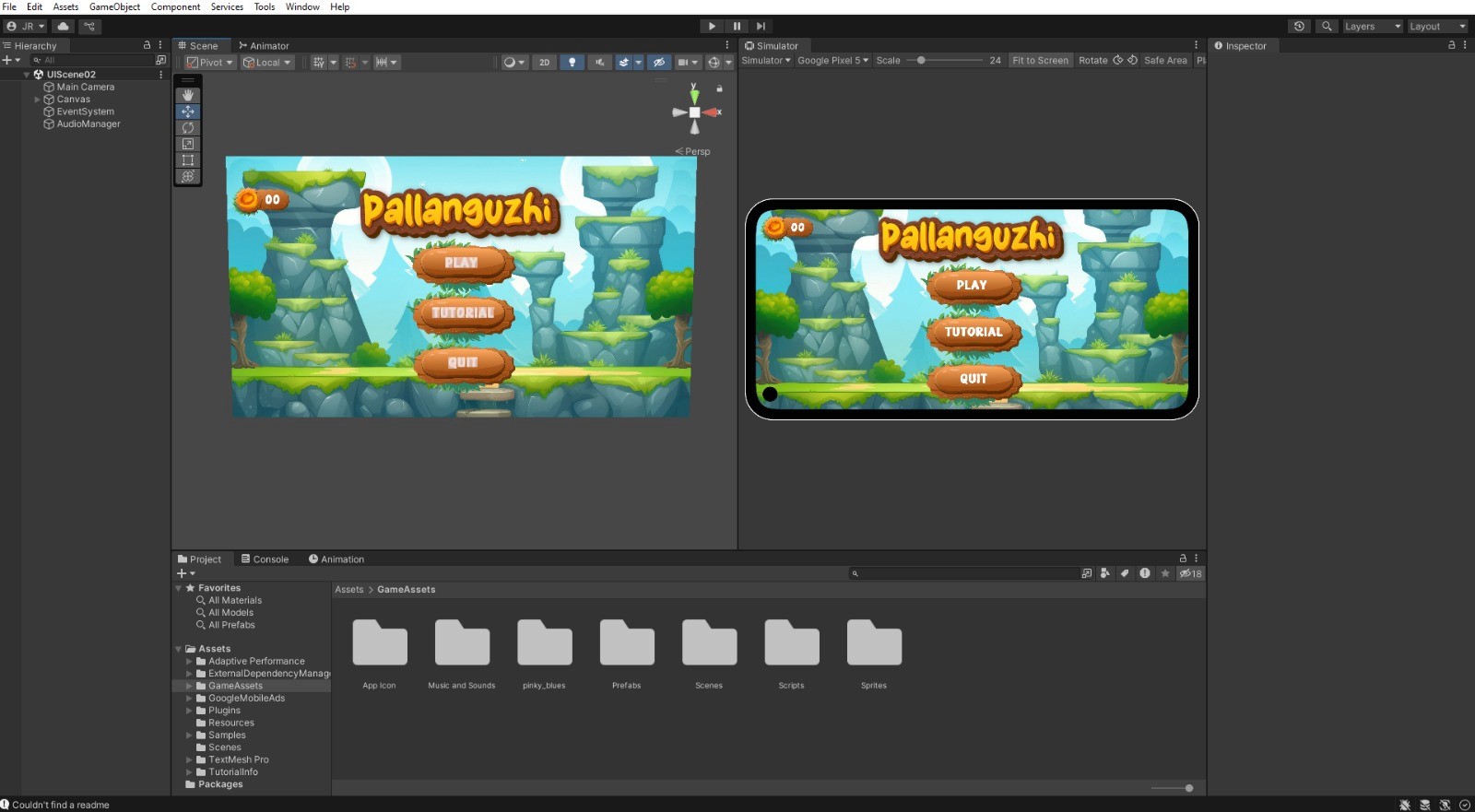
Task: Click Fit to Screen button
Action: pos(1040,60)
